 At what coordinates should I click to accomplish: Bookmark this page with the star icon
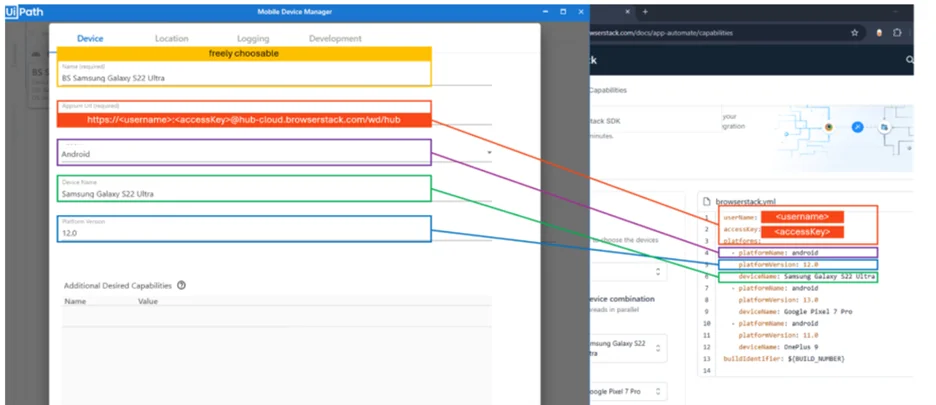[855, 33]
